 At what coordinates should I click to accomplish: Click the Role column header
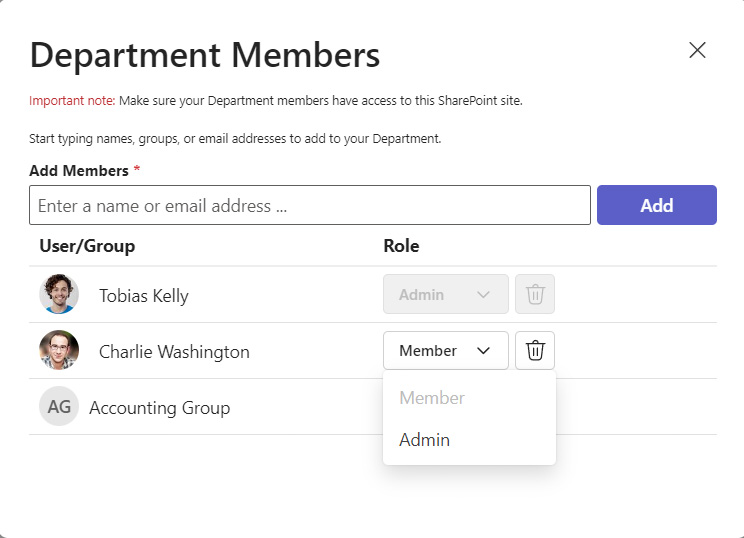[x=401, y=246]
